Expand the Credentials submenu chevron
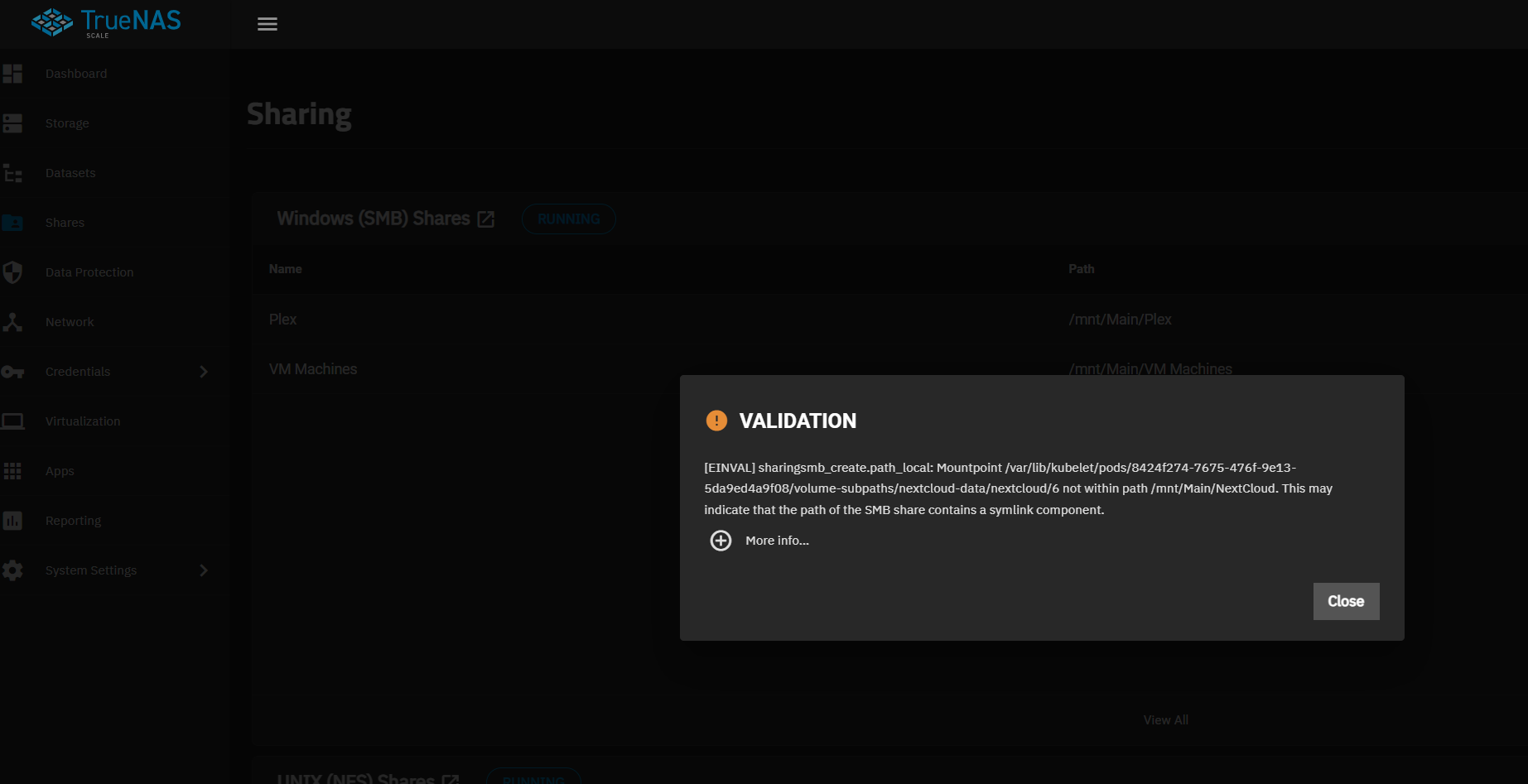Screen dimensions: 1528x784 (x=204, y=372)
